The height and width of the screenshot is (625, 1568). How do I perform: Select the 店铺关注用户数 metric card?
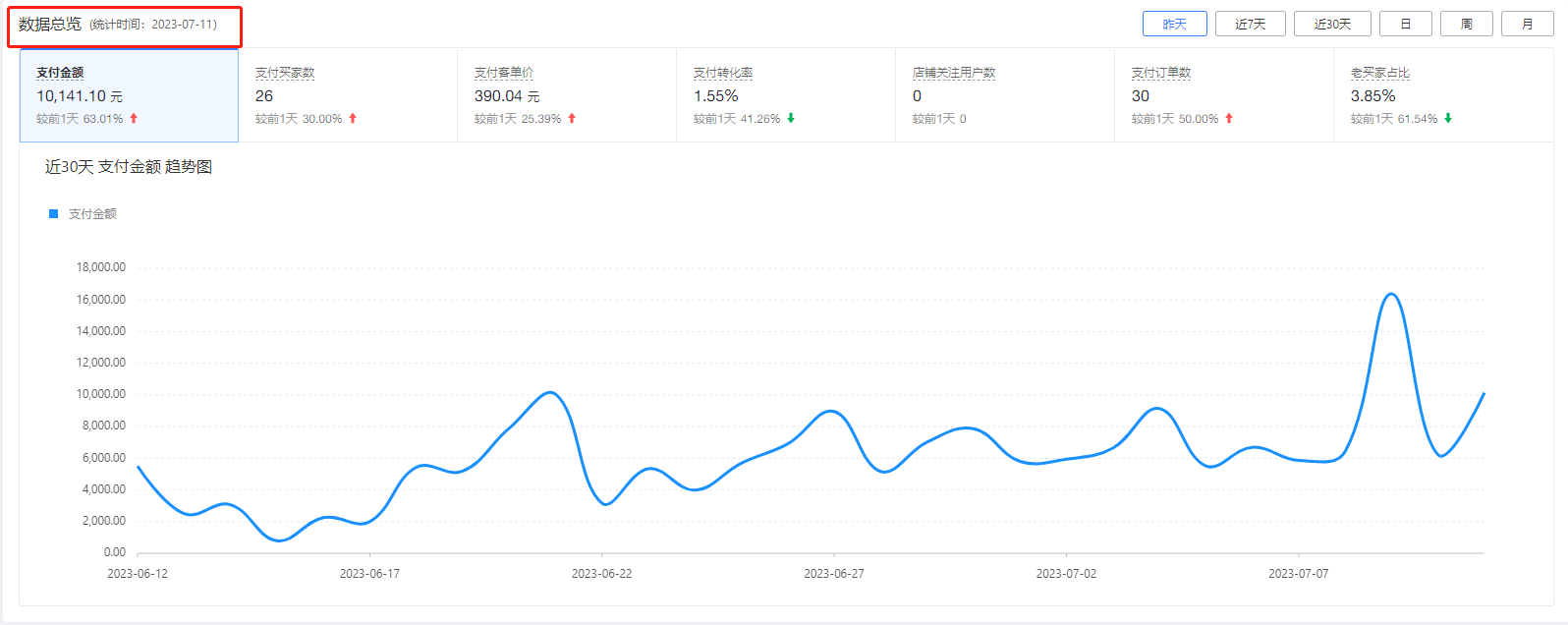[1005, 95]
